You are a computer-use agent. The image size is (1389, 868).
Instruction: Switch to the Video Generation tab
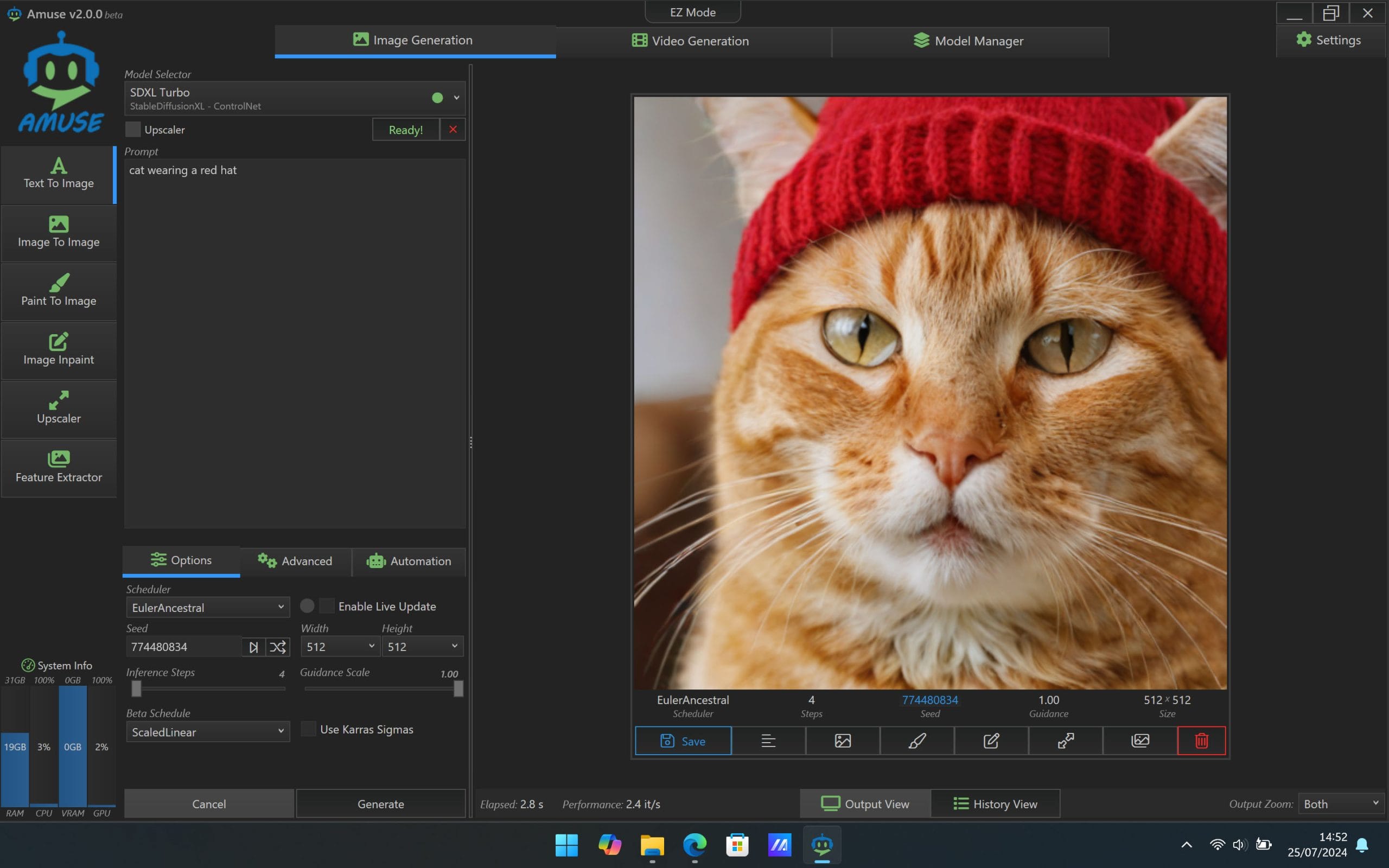pyautogui.click(x=692, y=41)
